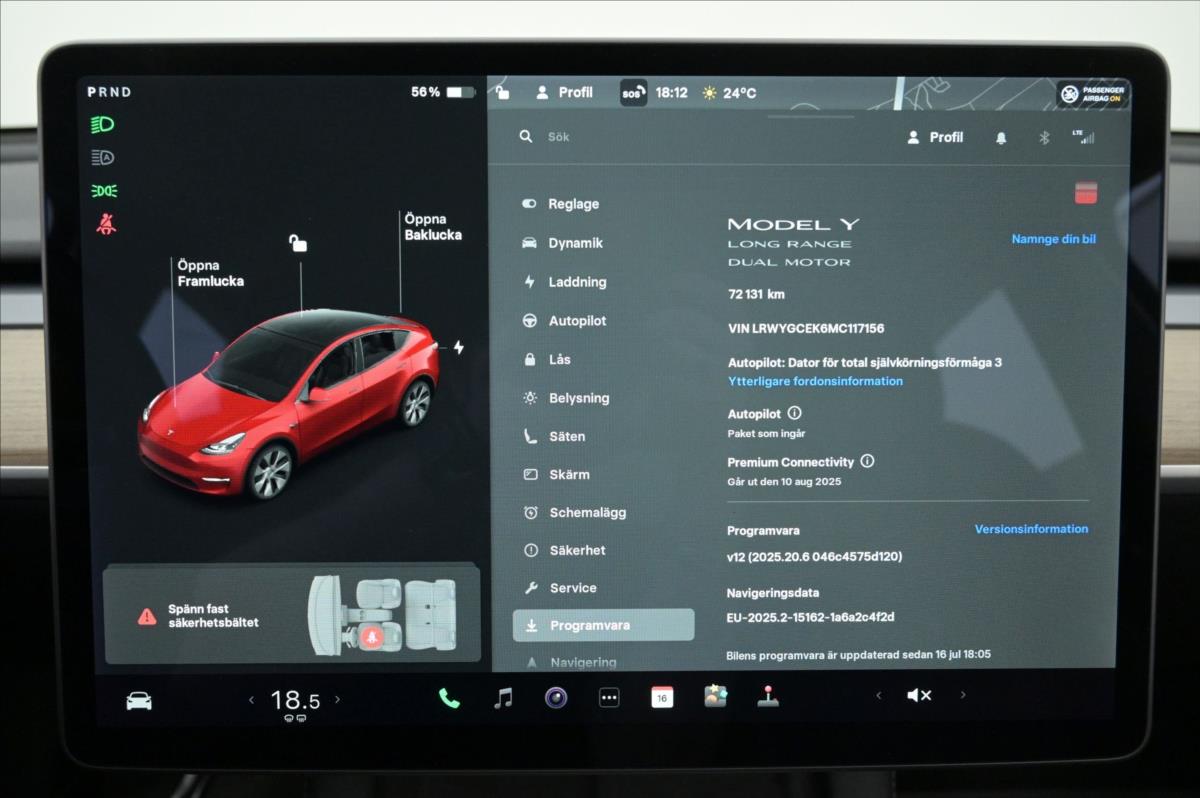
Task: Decrease cabin temperature with left arrow
Action: (x=251, y=700)
